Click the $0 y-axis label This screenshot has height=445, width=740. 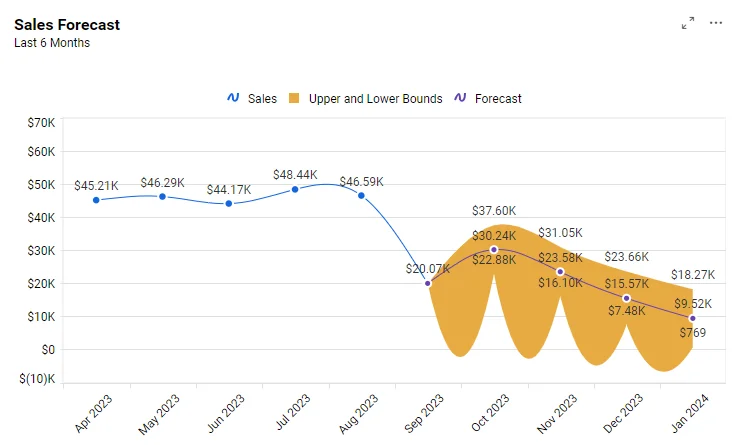(48, 350)
